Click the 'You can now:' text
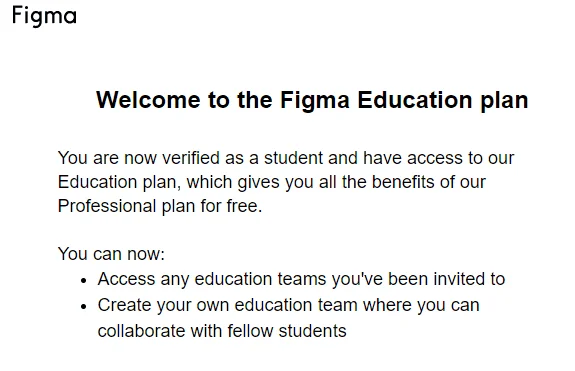575x371 pixels. click(x=111, y=254)
